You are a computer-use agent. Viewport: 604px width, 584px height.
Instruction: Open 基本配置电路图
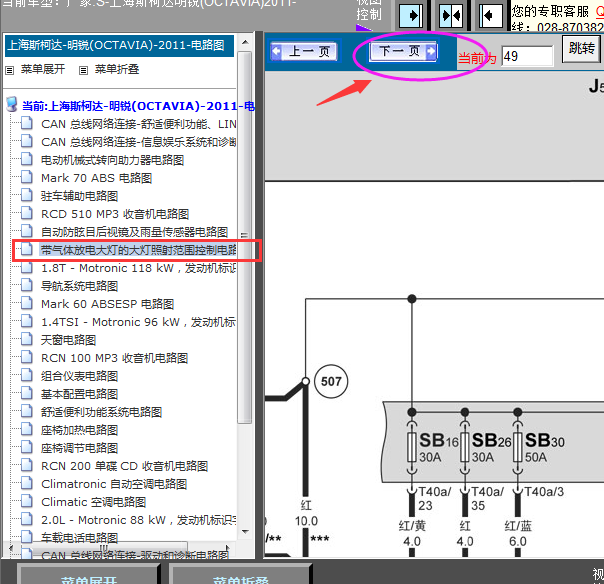tap(79, 394)
